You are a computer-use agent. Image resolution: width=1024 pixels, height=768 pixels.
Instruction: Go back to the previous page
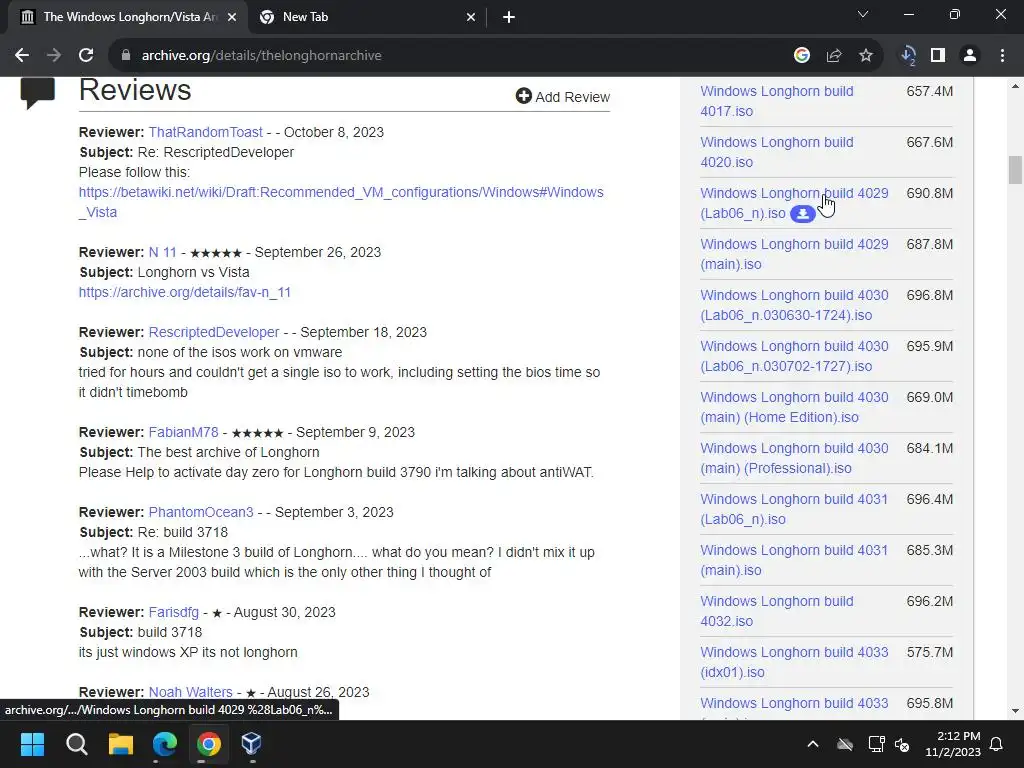pos(22,56)
